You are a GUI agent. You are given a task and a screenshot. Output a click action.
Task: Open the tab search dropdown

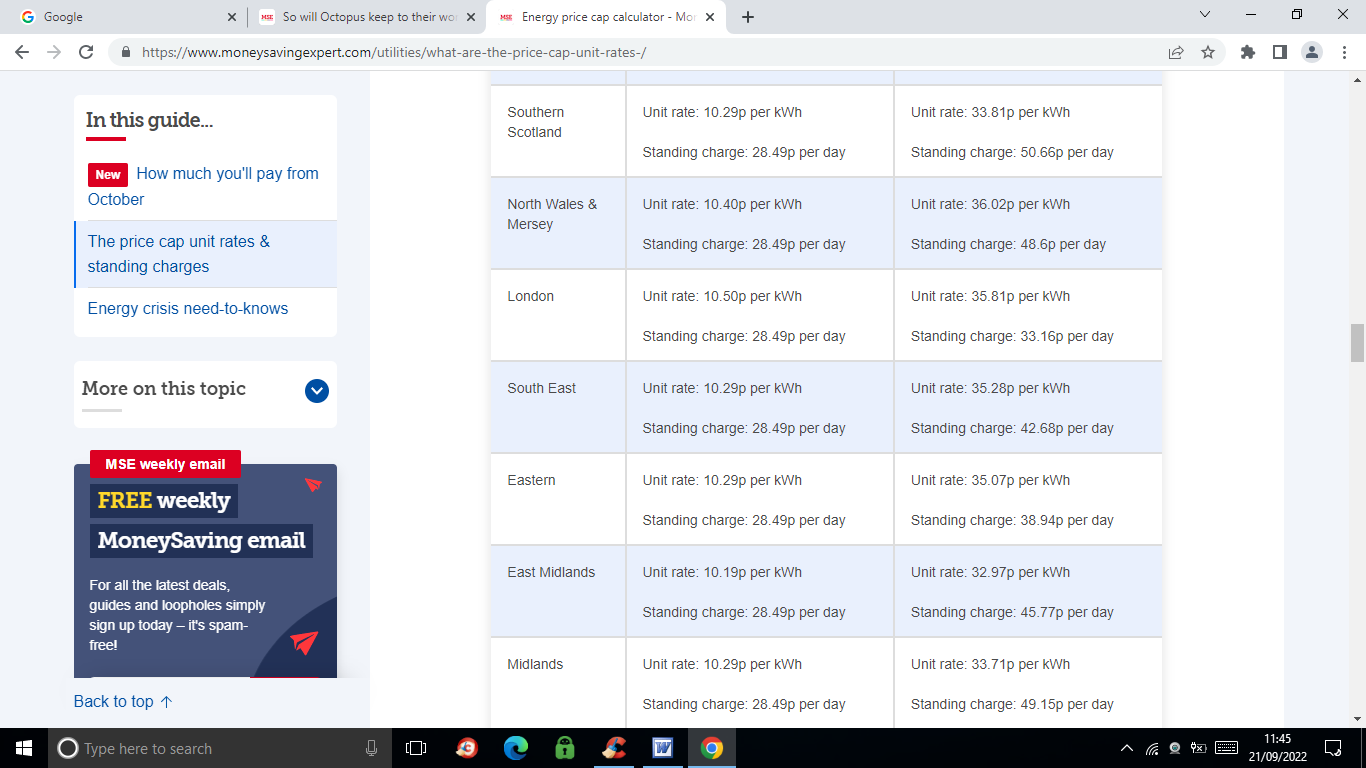click(x=1204, y=15)
